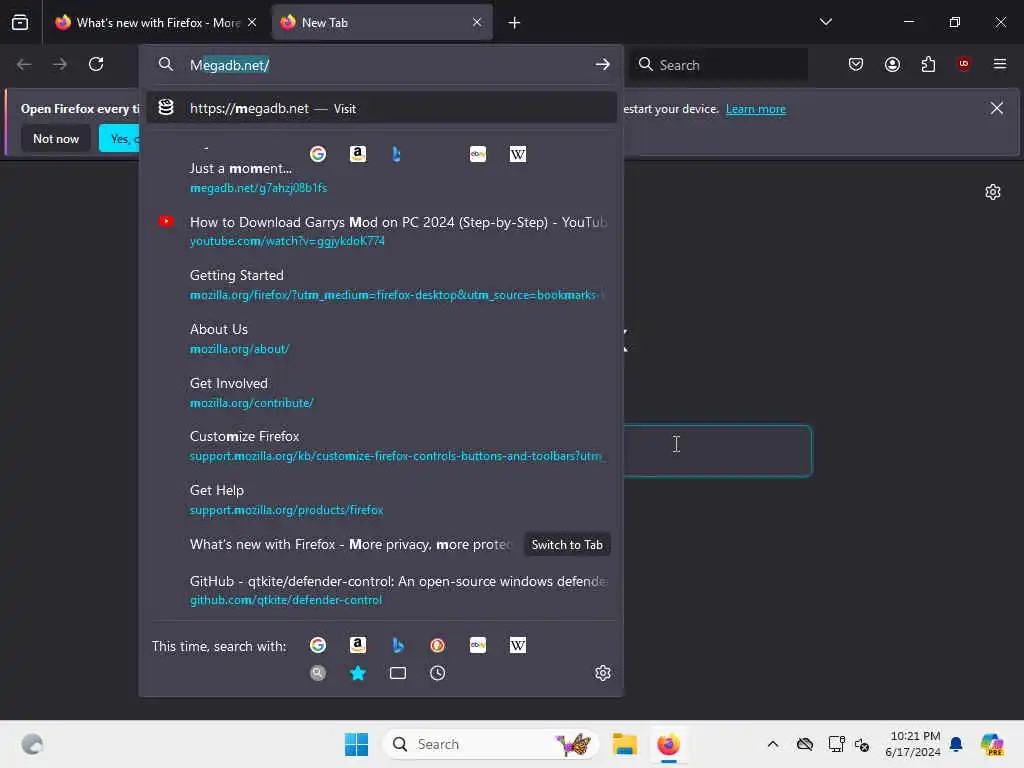The width and height of the screenshot is (1024, 768).
Task: Open Customize Firefox suggestion
Action: click(x=381, y=445)
